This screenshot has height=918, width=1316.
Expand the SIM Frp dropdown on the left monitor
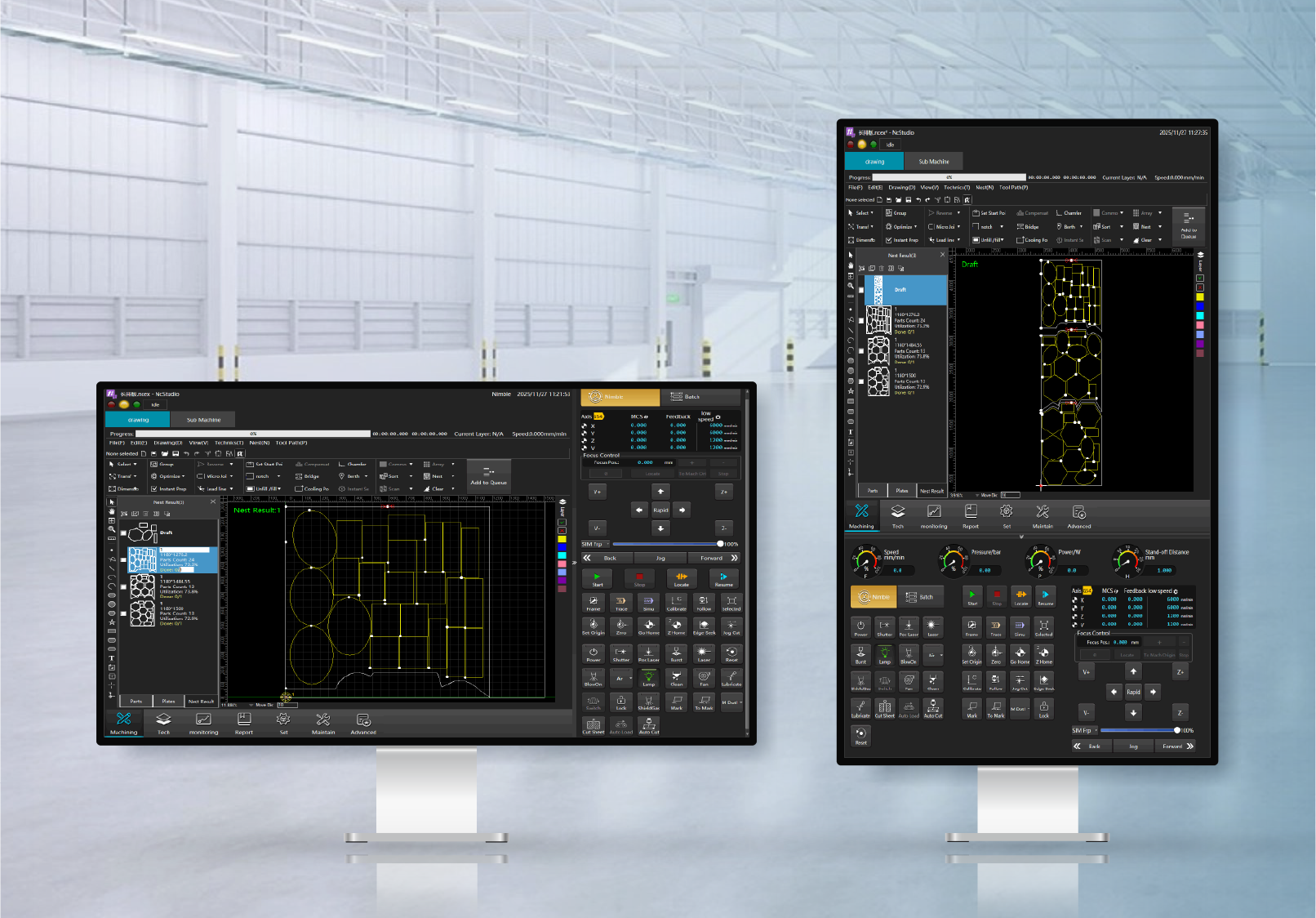(607, 544)
